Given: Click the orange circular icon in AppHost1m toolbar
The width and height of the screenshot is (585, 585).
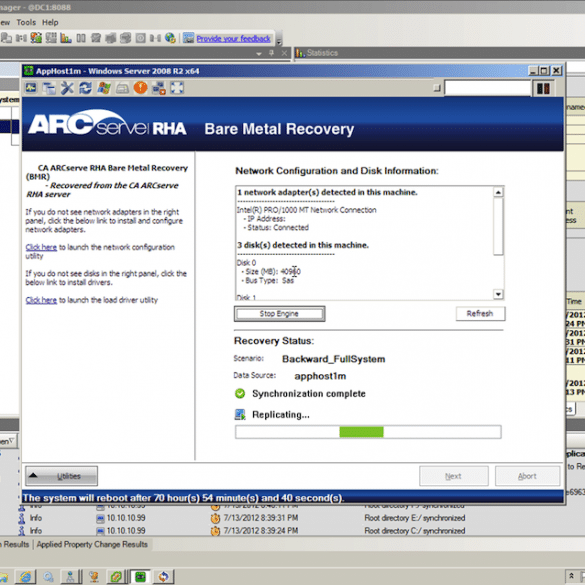Looking at the screenshot, I should click(140, 88).
